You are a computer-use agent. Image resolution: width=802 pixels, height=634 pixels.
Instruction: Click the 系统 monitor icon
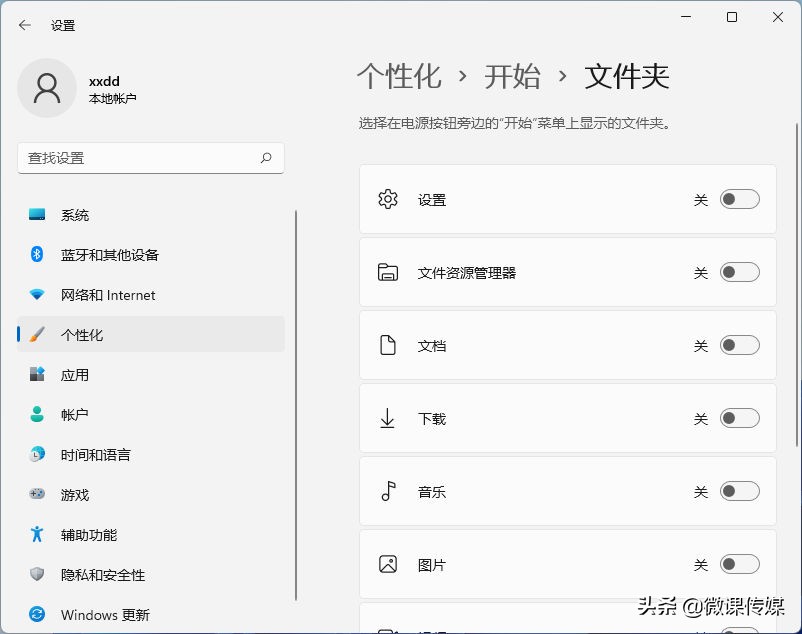click(x=37, y=215)
